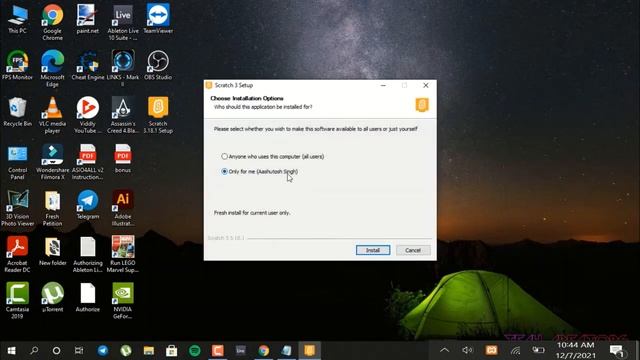Open Telegram from the taskbar

[x=103, y=351]
